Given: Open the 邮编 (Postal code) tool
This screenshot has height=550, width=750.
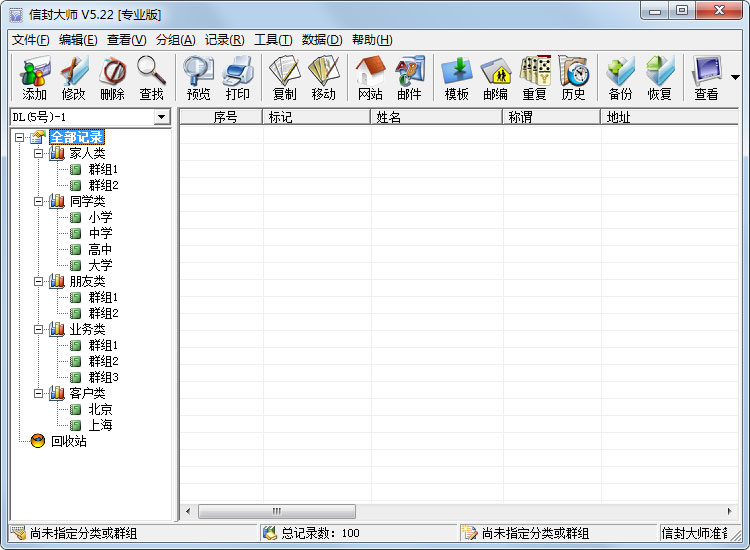Looking at the screenshot, I should pos(495,78).
